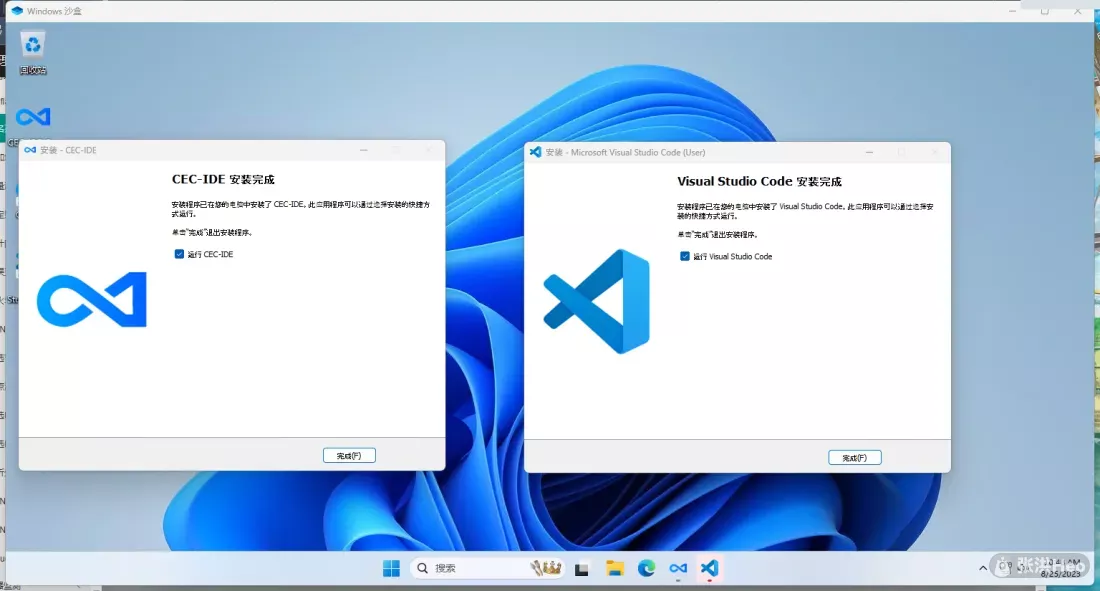Click 完成(F) in the VS Code installer
Screen dimensions: 1100x591
855,458
